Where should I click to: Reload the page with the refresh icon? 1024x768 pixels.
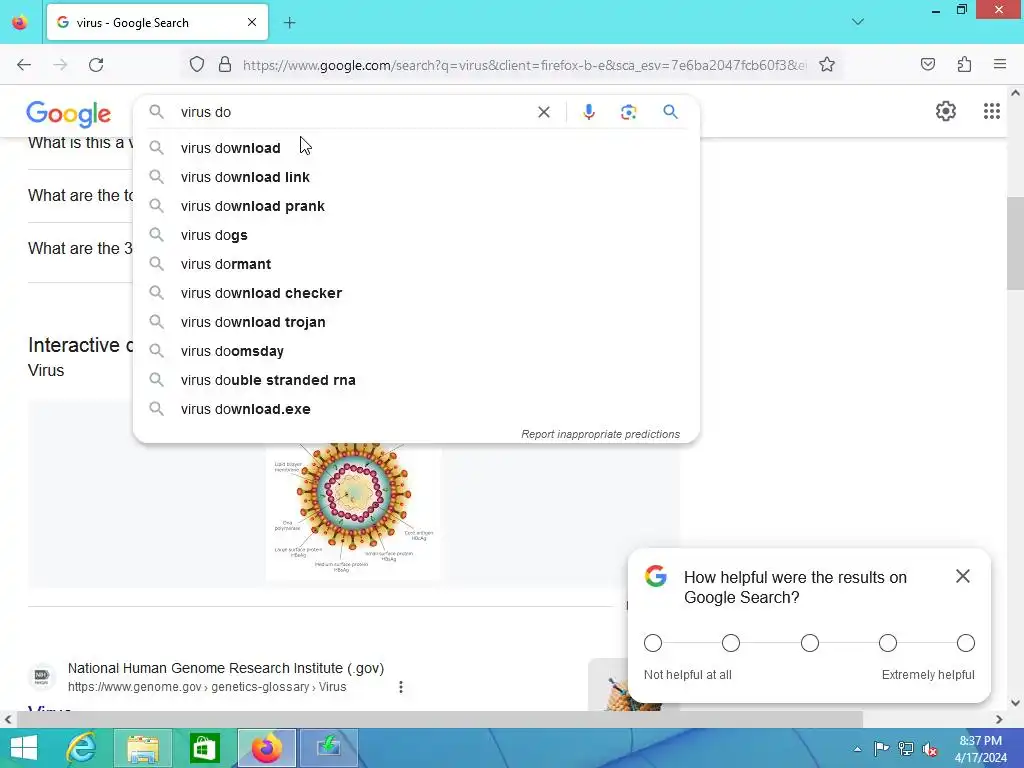pyautogui.click(x=96, y=65)
